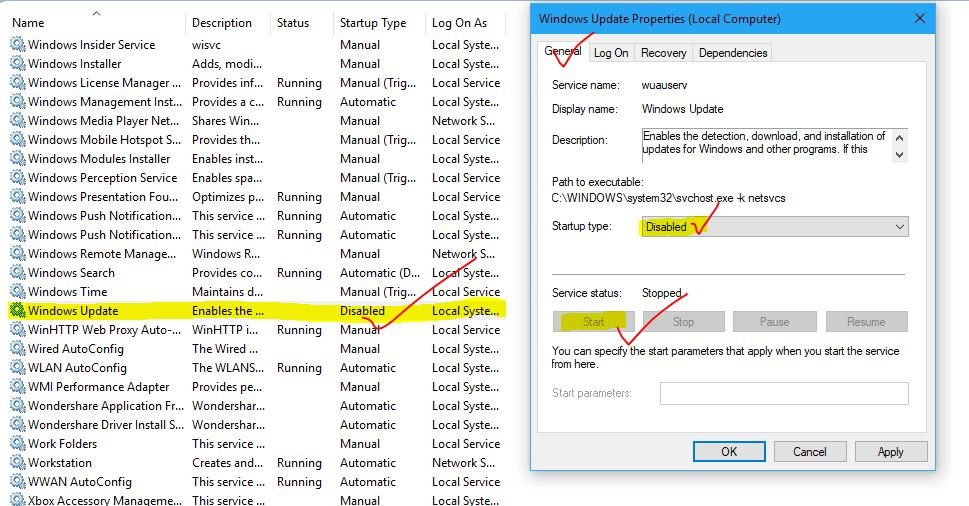The image size is (969, 506).
Task: Select the Windows Time service name
Action: (67, 292)
